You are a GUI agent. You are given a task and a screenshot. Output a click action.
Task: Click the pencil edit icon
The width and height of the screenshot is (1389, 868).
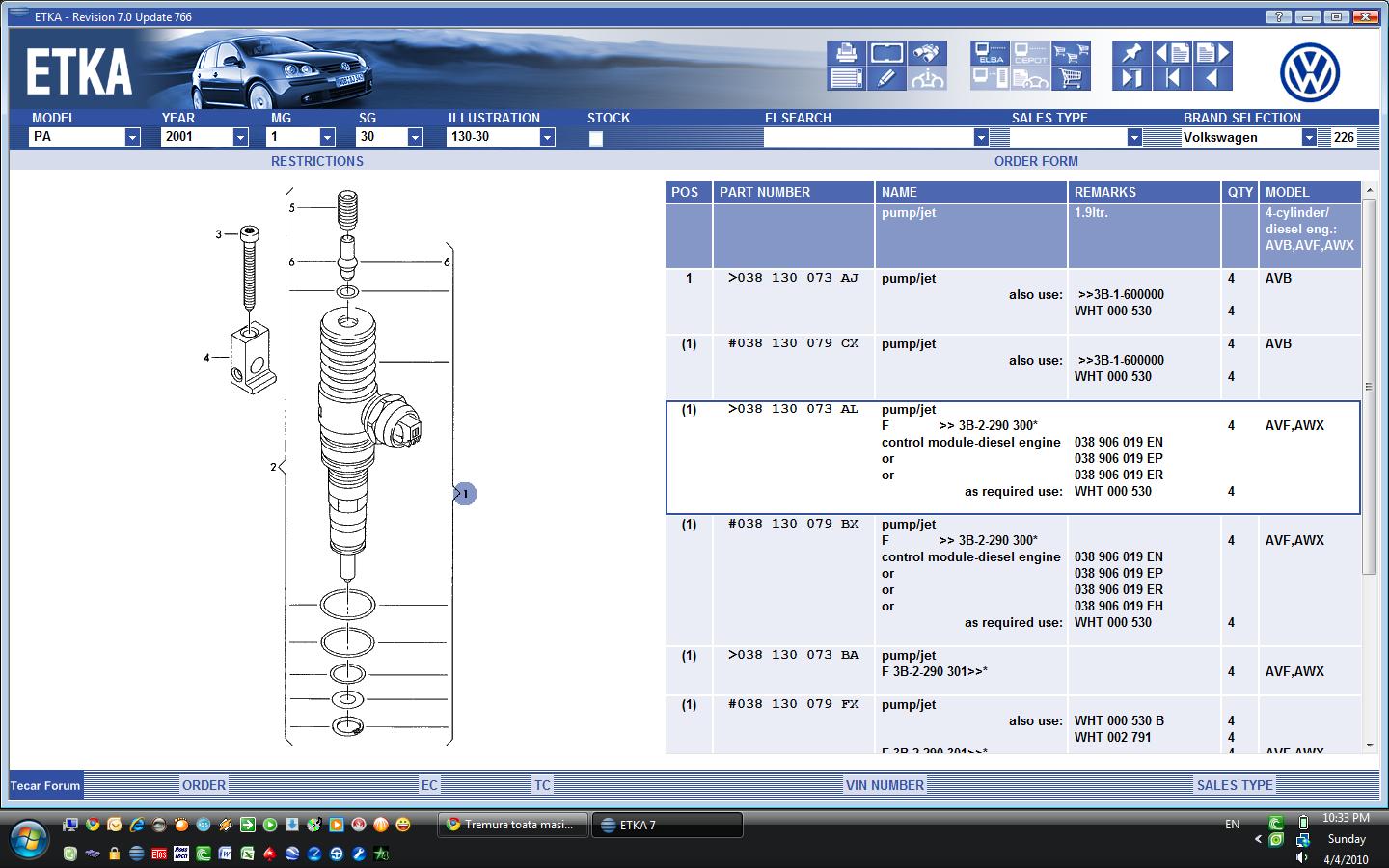point(887,78)
